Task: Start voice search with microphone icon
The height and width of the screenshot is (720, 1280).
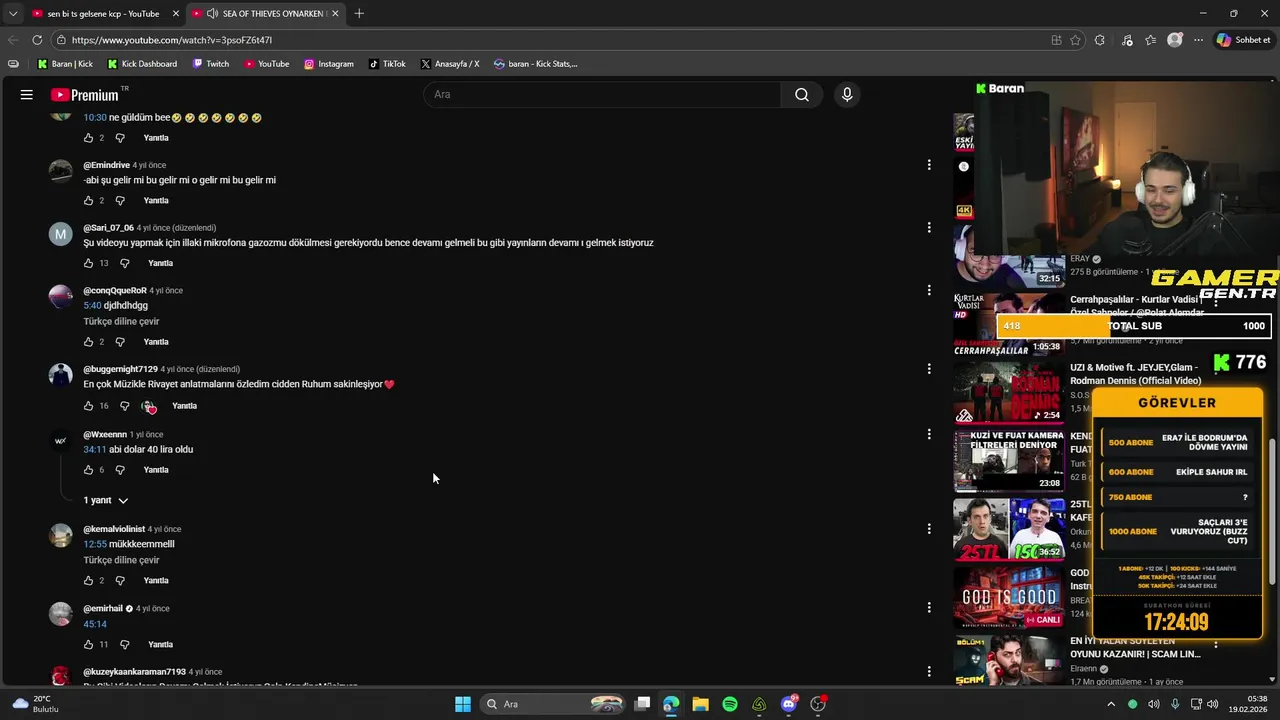Action: 847,95
